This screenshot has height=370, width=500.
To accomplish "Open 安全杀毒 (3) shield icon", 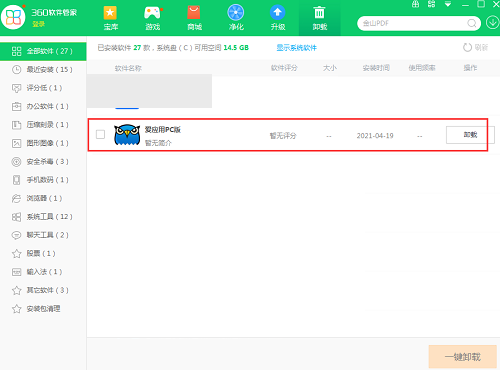I will point(16,162).
